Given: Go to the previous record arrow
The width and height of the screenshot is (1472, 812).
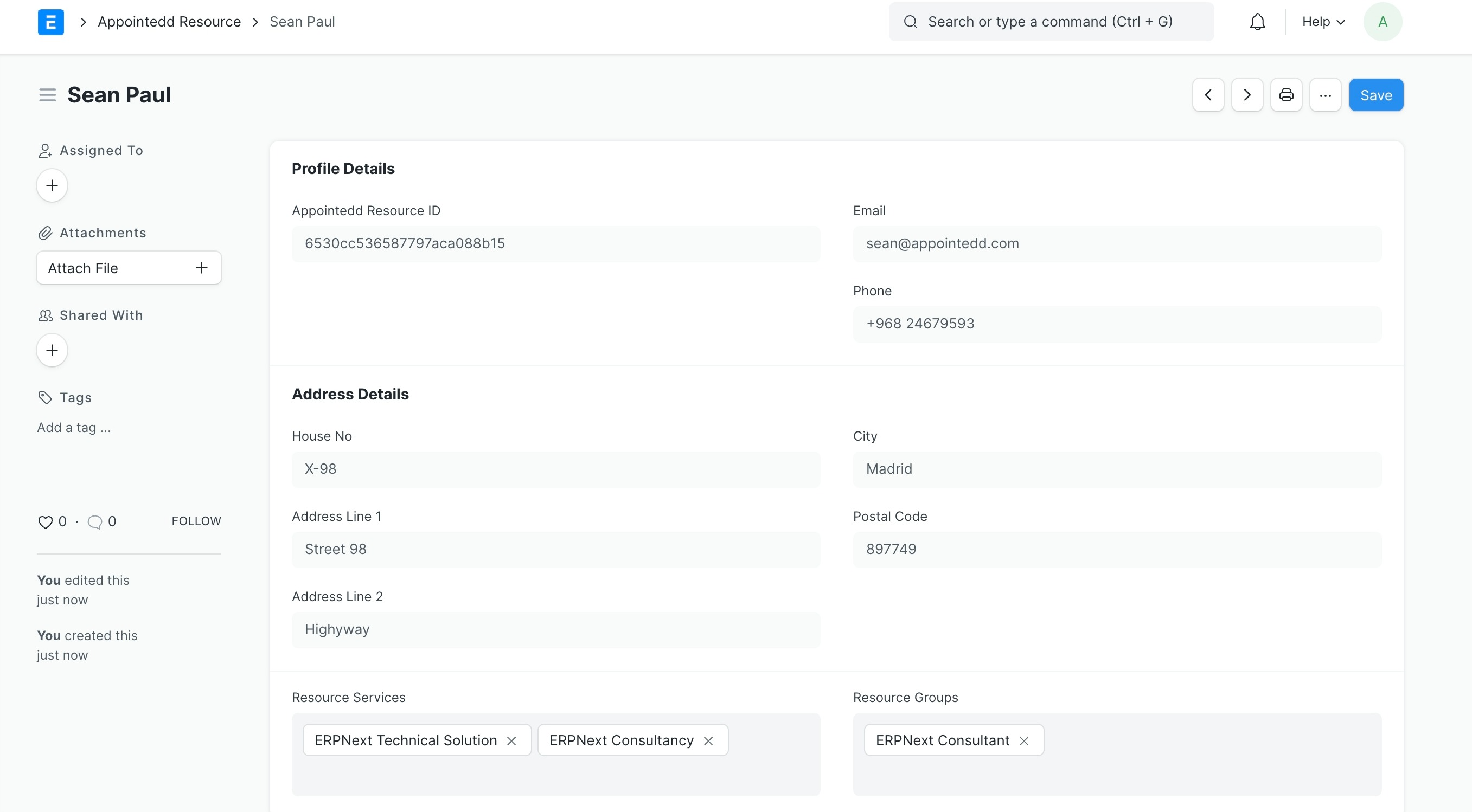Looking at the screenshot, I should click(1208, 95).
